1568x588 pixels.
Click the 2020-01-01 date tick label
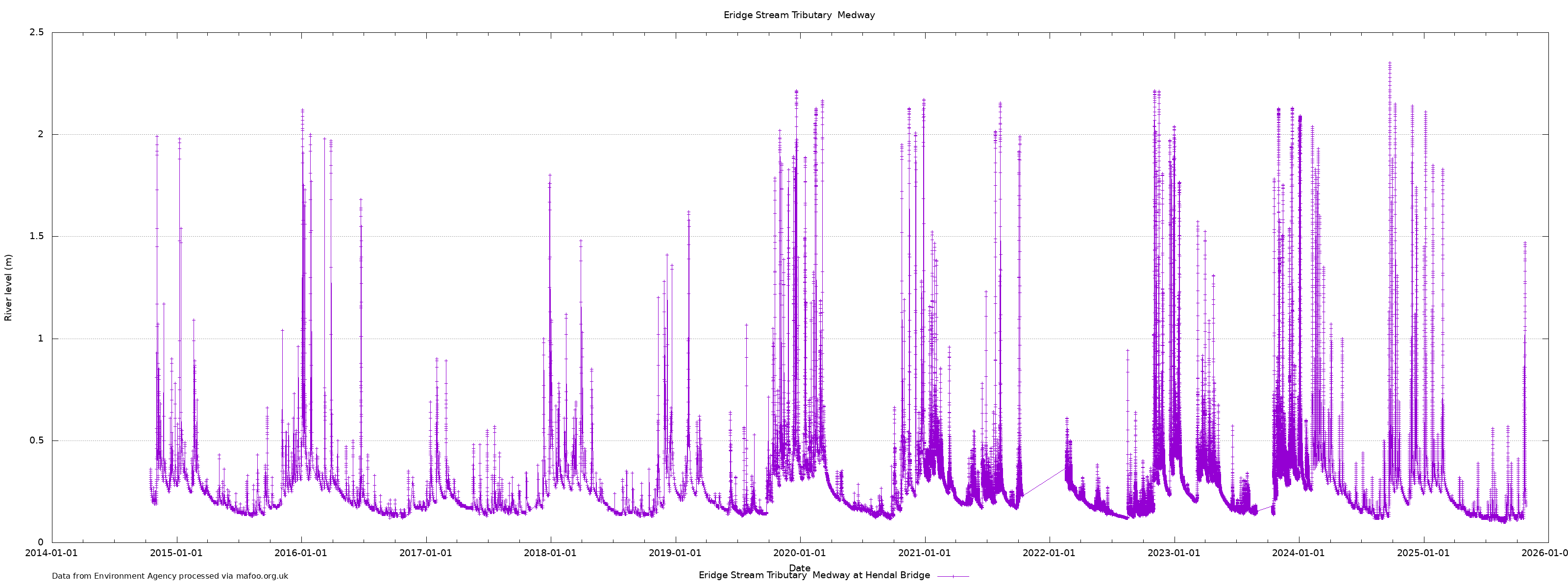(799, 553)
